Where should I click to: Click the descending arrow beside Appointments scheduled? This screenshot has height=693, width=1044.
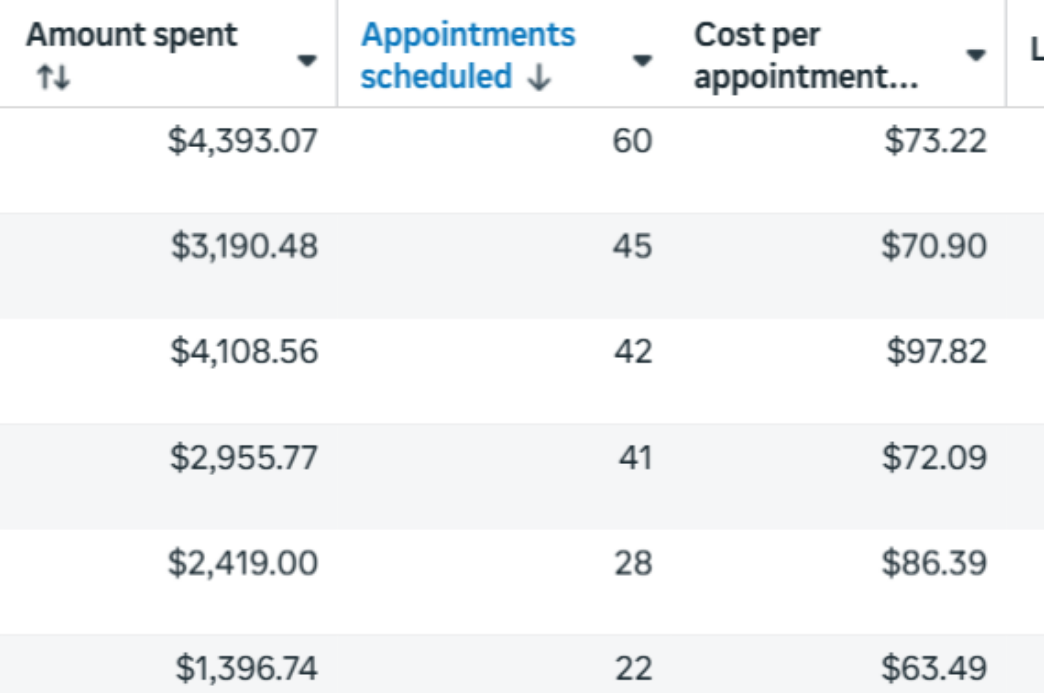click(x=538, y=79)
